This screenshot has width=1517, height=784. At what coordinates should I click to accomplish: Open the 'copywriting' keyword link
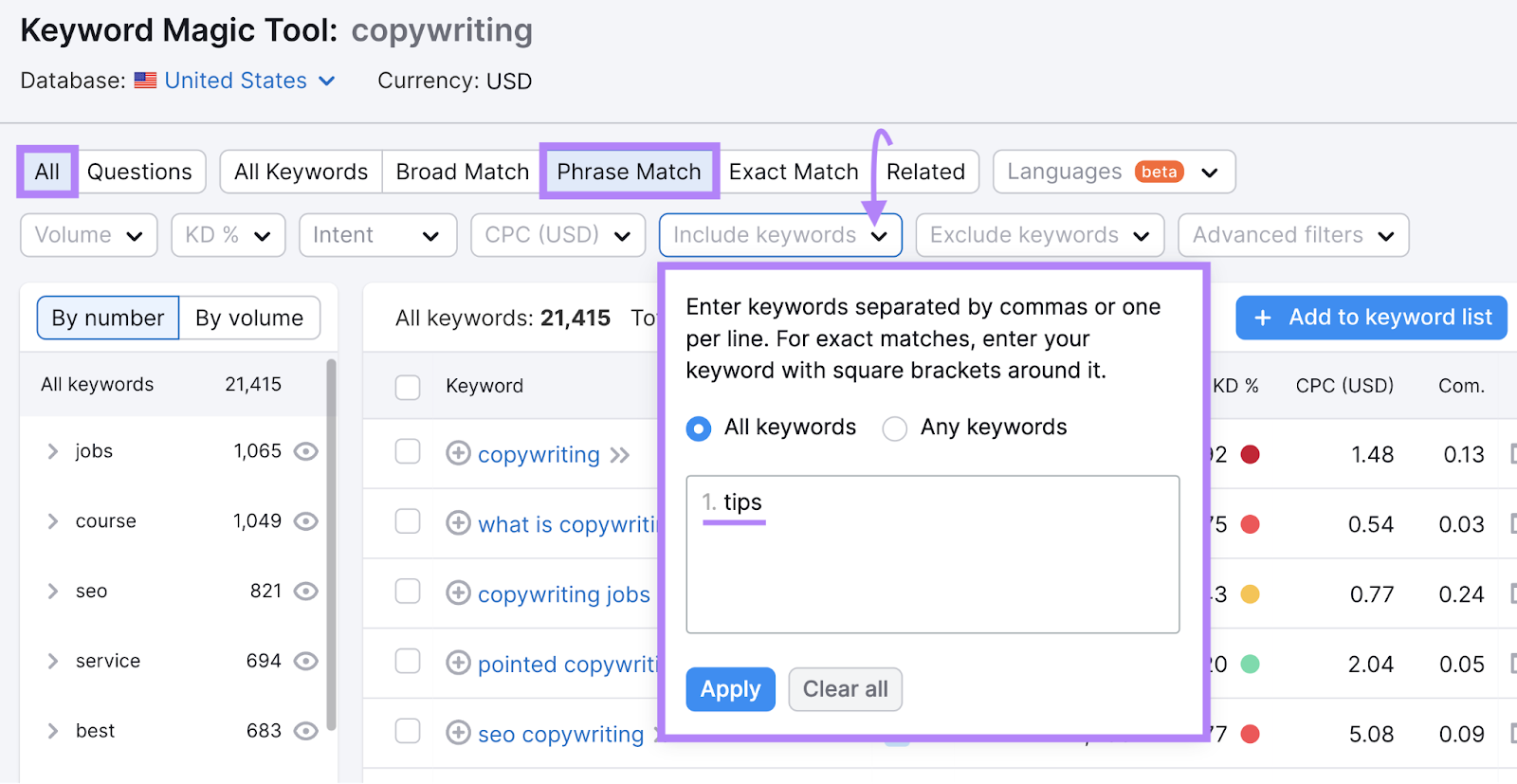coord(539,455)
